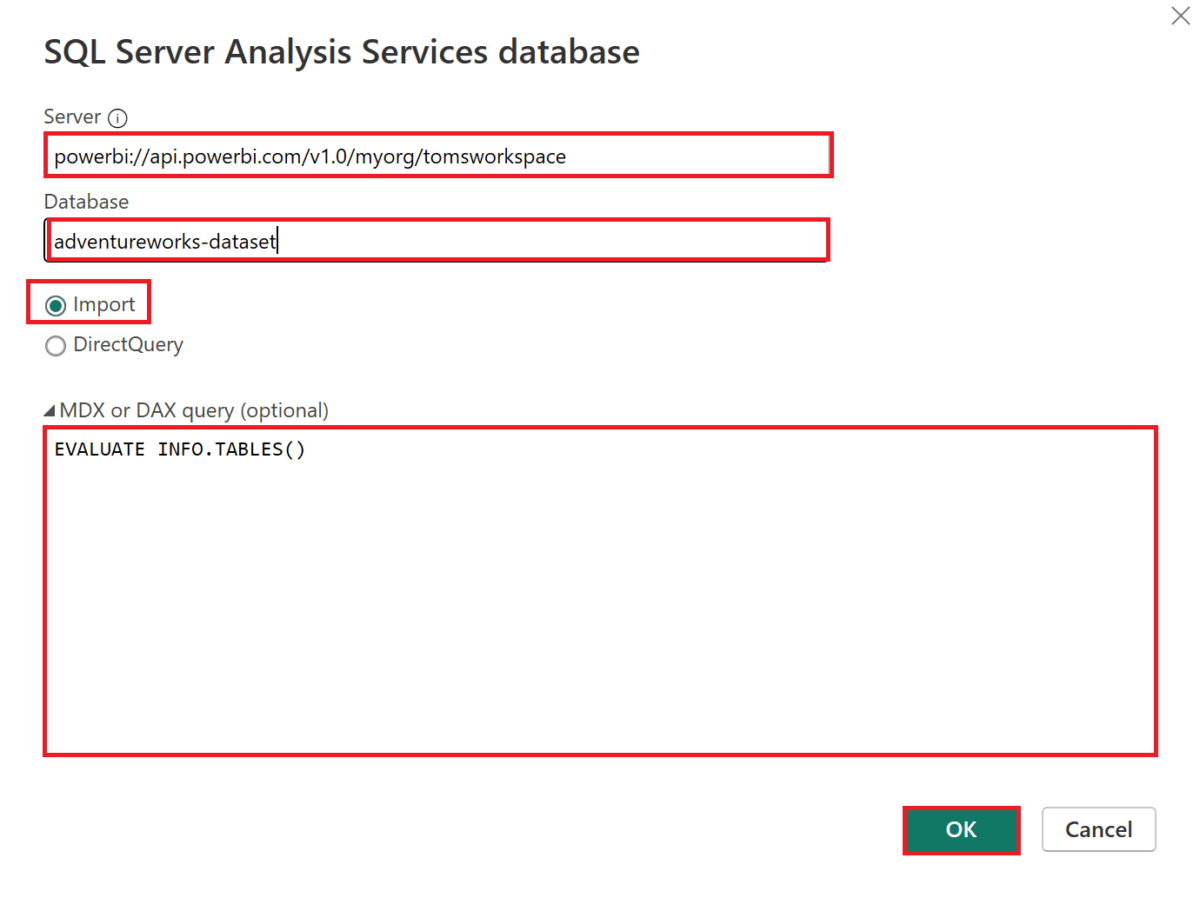The image size is (1200, 898).
Task: Select the Database field label
Action: (x=86, y=201)
